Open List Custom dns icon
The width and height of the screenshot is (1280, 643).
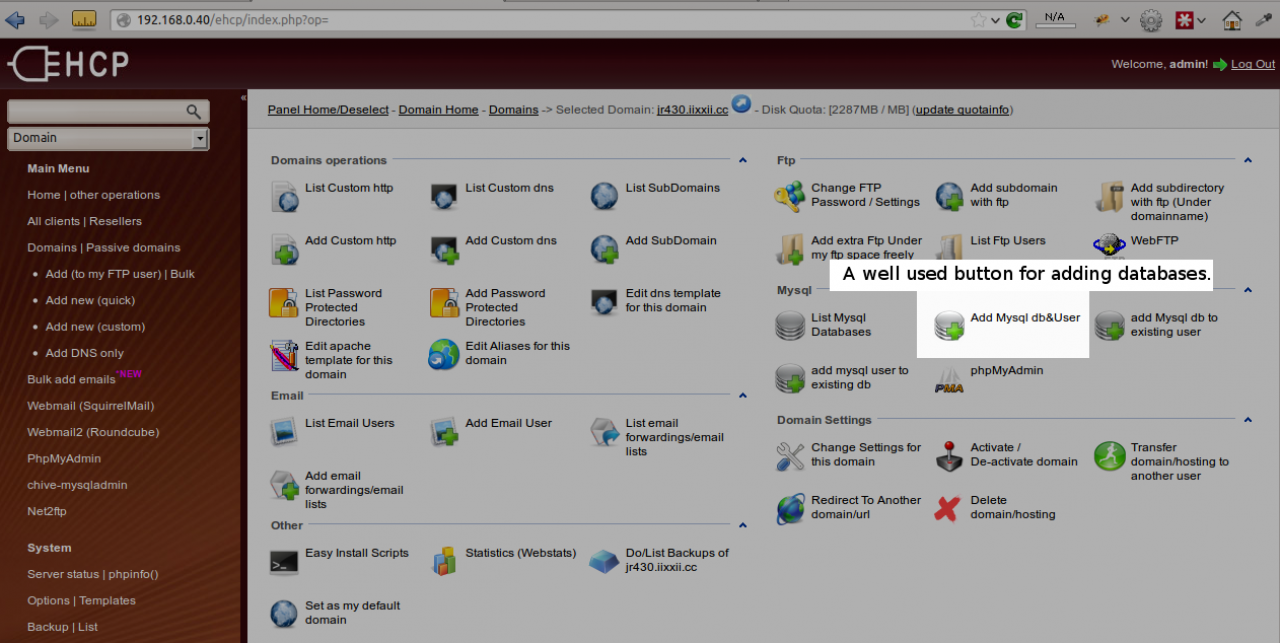coord(445,196)
